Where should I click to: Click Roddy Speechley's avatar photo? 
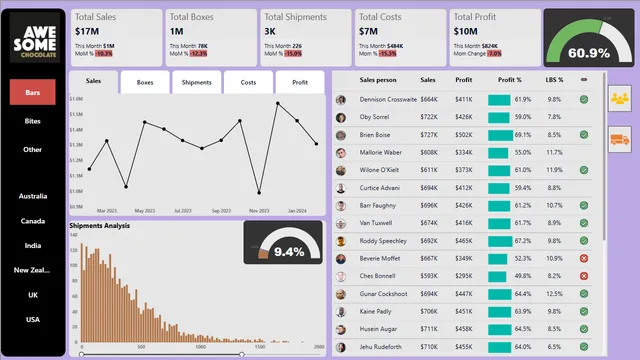[x=341, y=241]
